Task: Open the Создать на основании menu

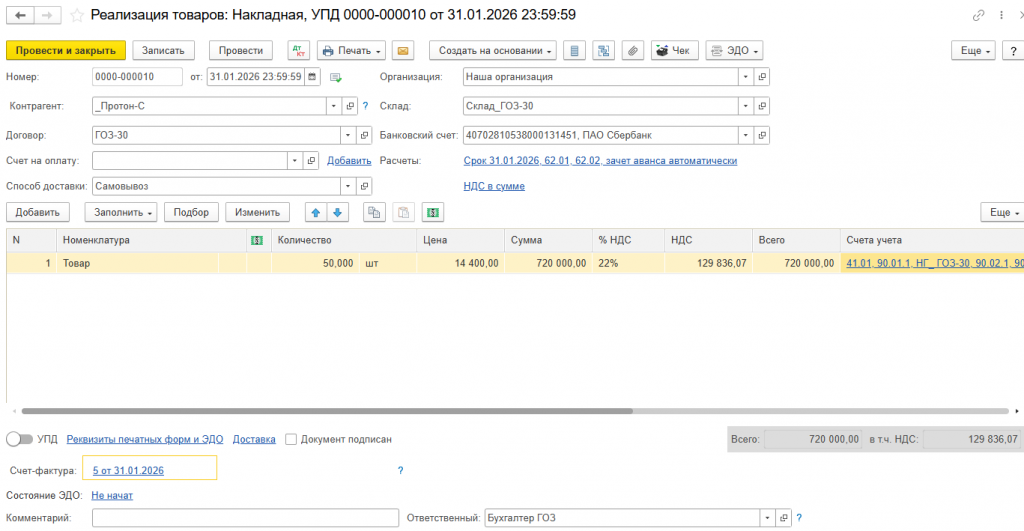Action: click(x=493, y=50)
